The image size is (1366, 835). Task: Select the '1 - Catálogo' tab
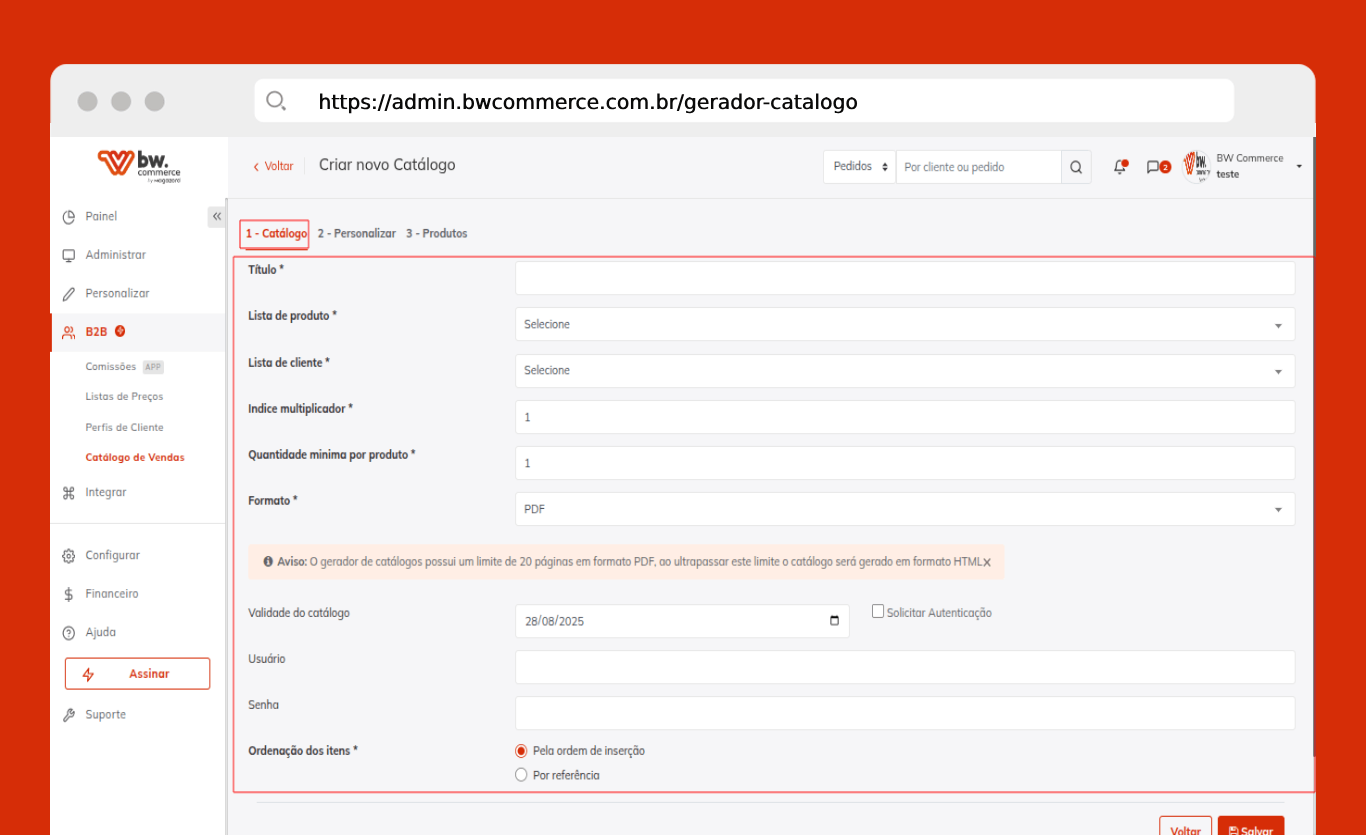tap(276, 233)
